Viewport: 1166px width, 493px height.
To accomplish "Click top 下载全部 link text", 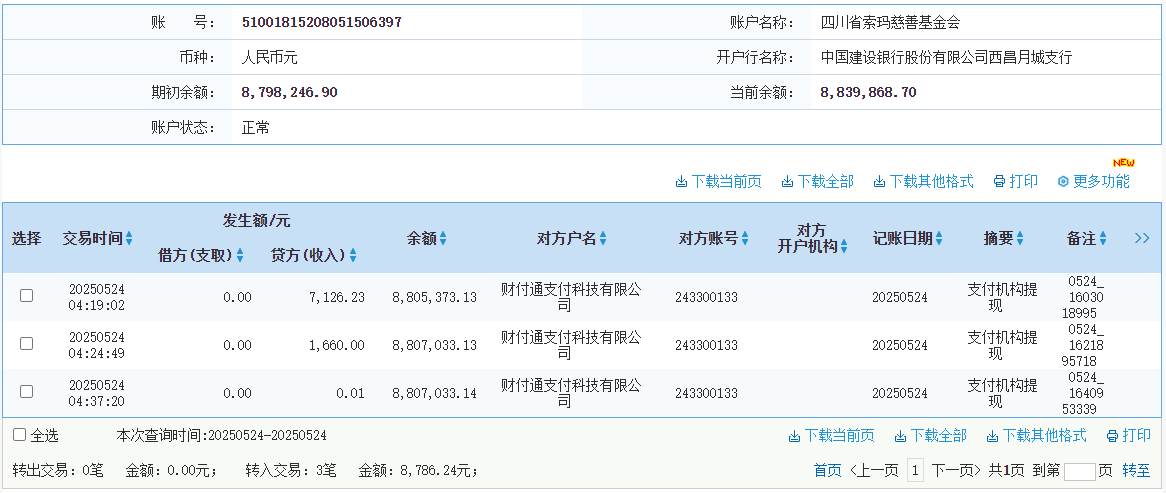I will [x=825, y=181].
